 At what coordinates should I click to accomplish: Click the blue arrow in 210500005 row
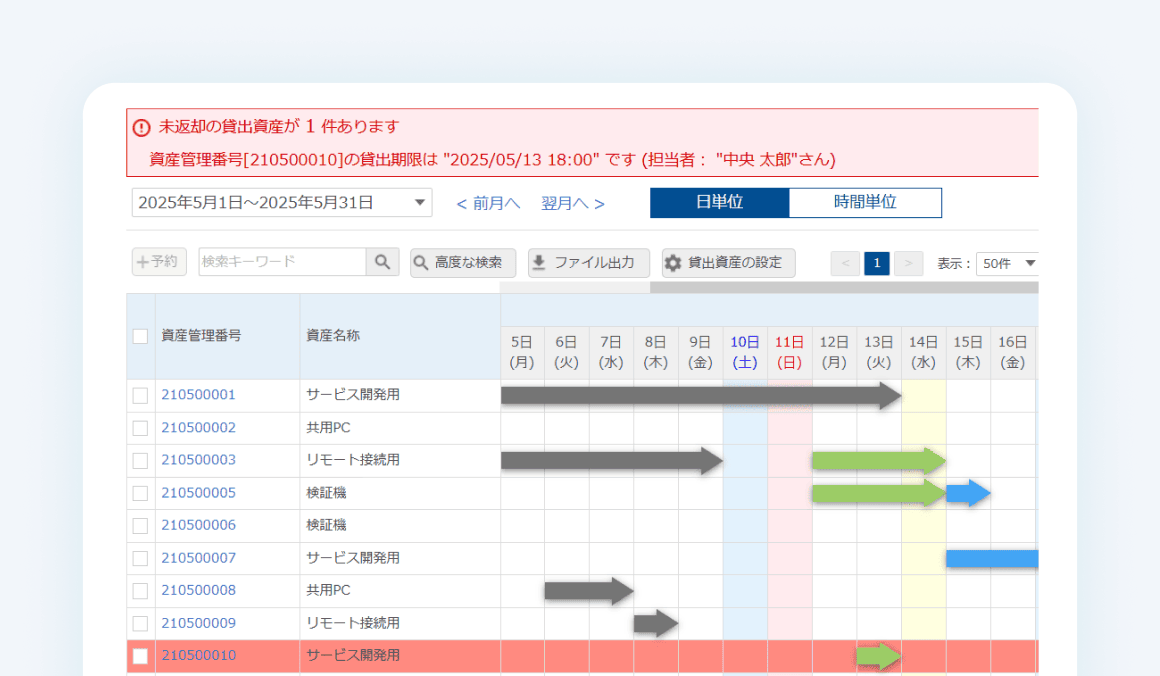pyautogui.click(x=968, y=493)
